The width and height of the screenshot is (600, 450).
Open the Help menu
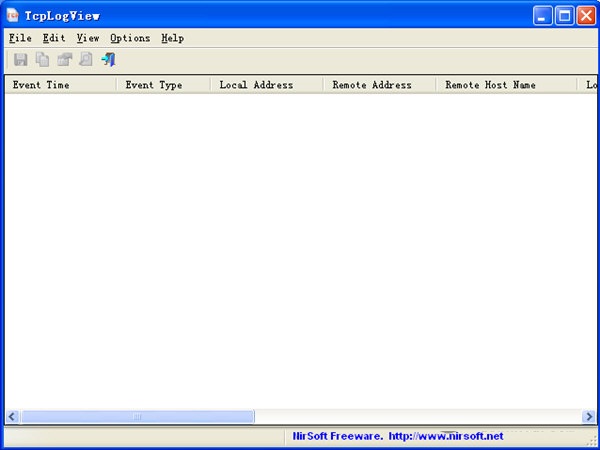(x=173, y=38)
